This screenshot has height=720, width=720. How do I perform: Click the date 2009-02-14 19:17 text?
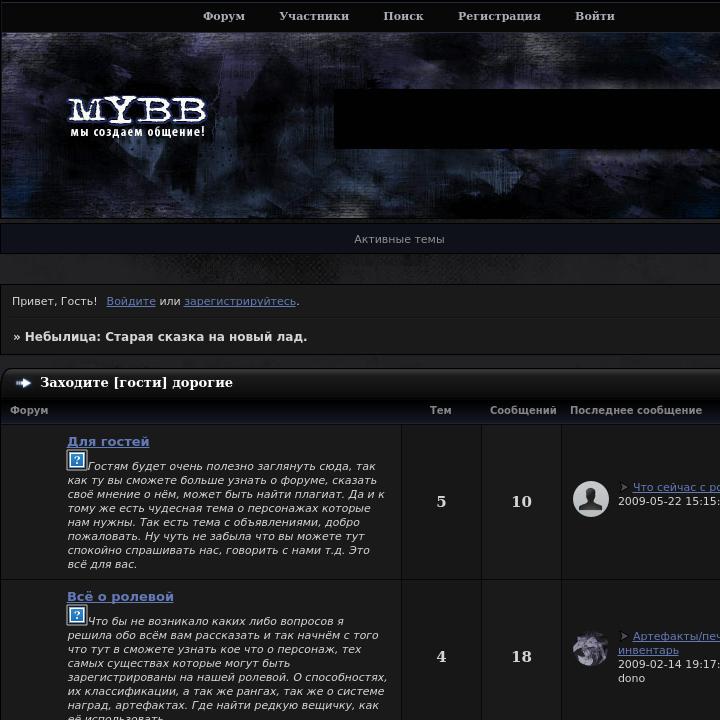[669, 664]
